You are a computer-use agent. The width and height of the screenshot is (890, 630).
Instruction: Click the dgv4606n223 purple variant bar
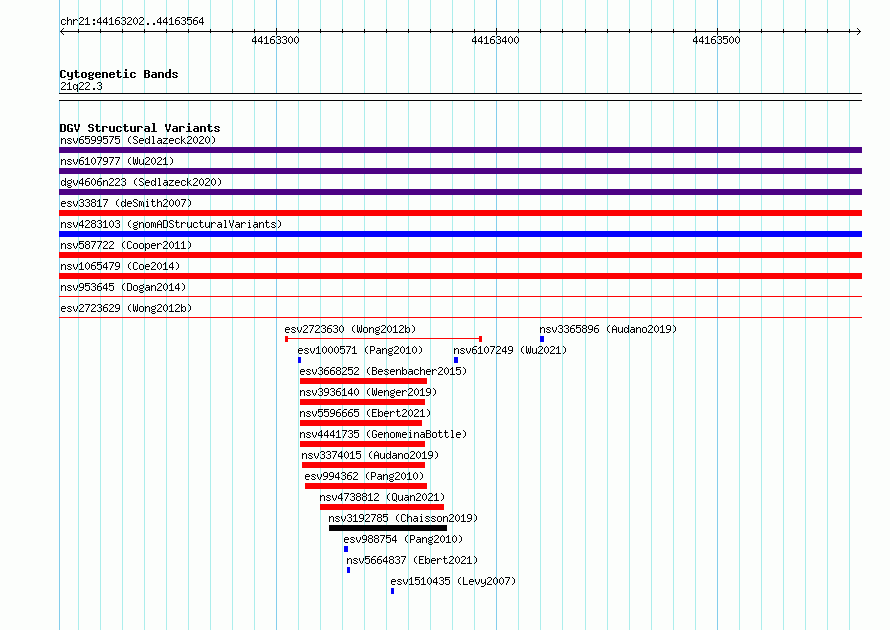click(460, 192)
